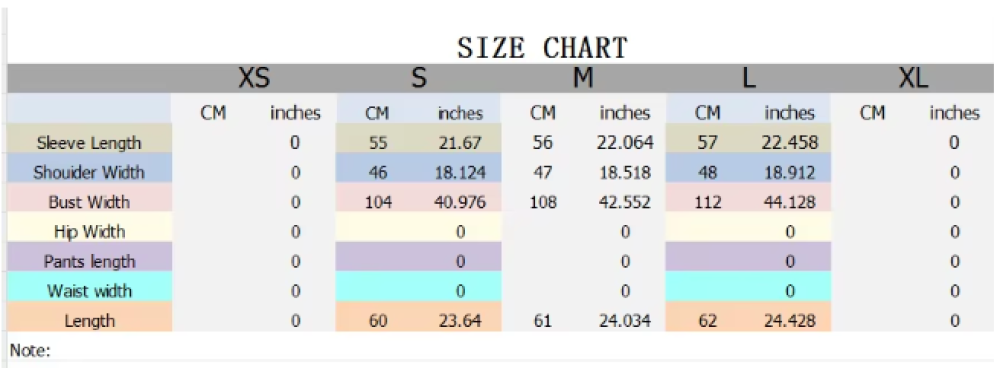This screenshot has height=368, width=1000.
Task: Select the Hip Width row label
Action: [x=89, y=232]
